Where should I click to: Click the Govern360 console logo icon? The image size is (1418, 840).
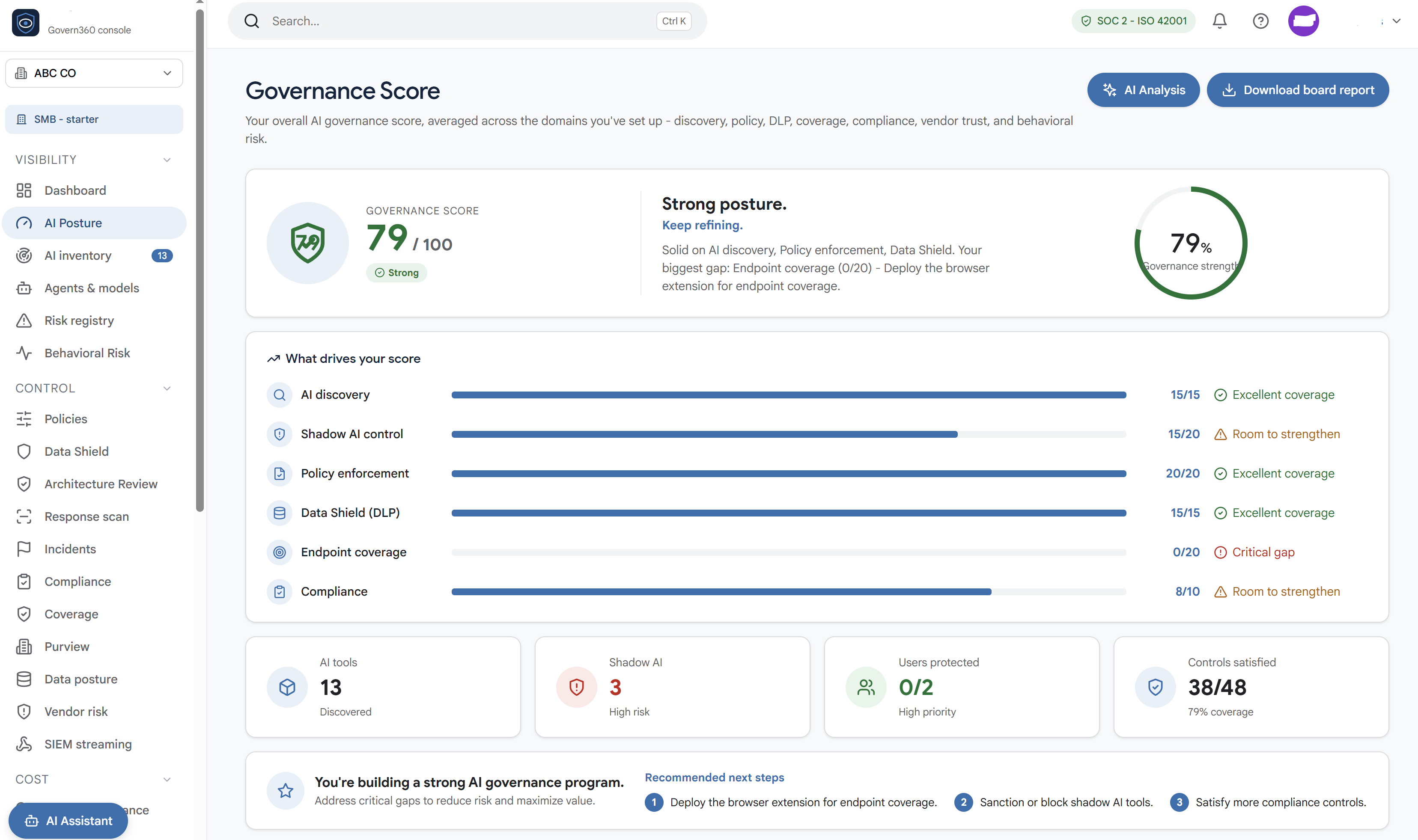coord(25,23)
